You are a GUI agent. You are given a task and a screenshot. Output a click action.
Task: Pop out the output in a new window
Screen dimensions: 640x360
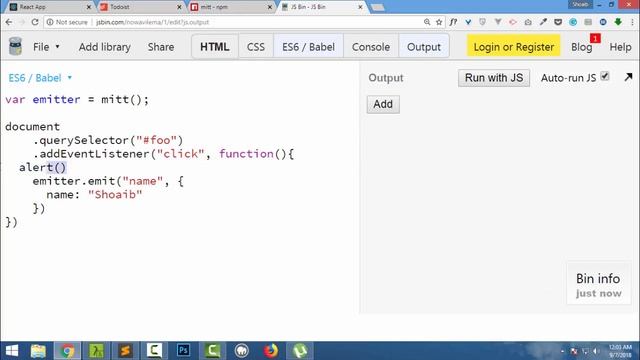pos(628,77)
